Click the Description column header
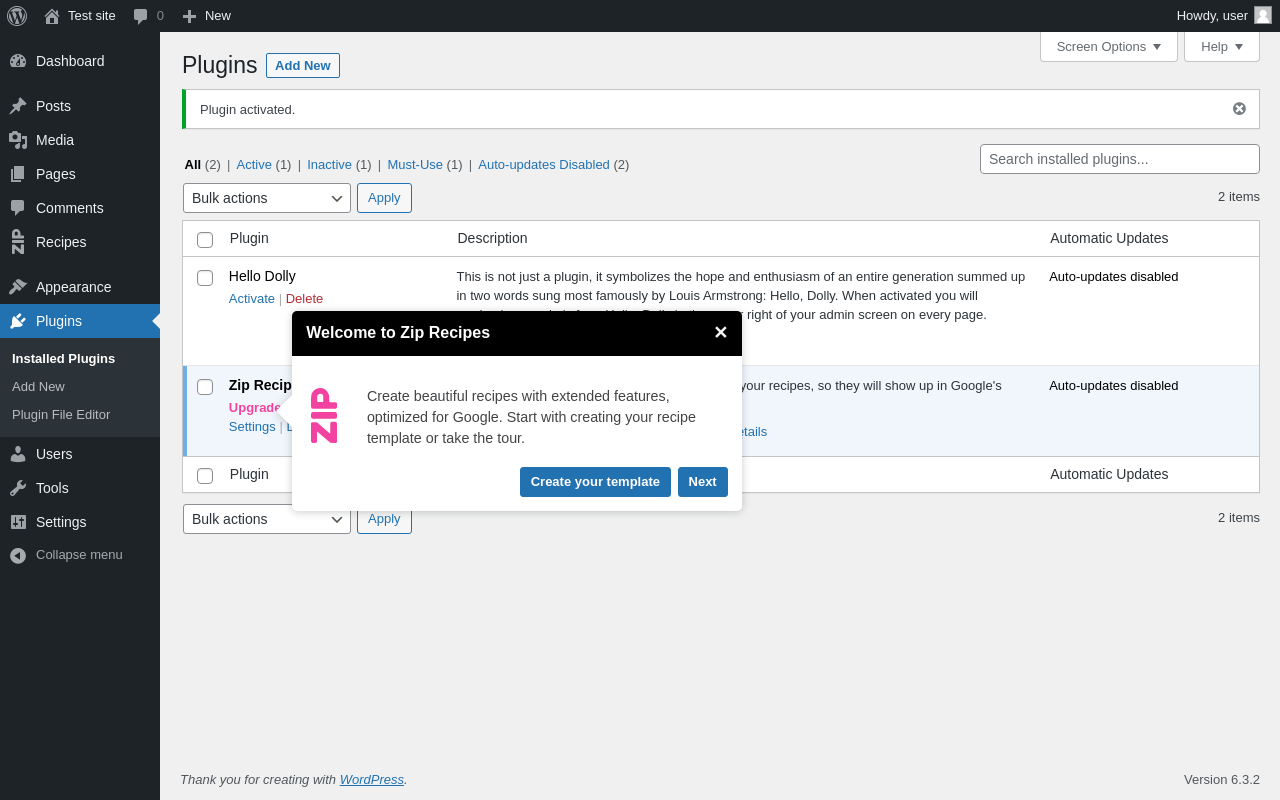This screenshot has height=800, width=1280. 492,238
